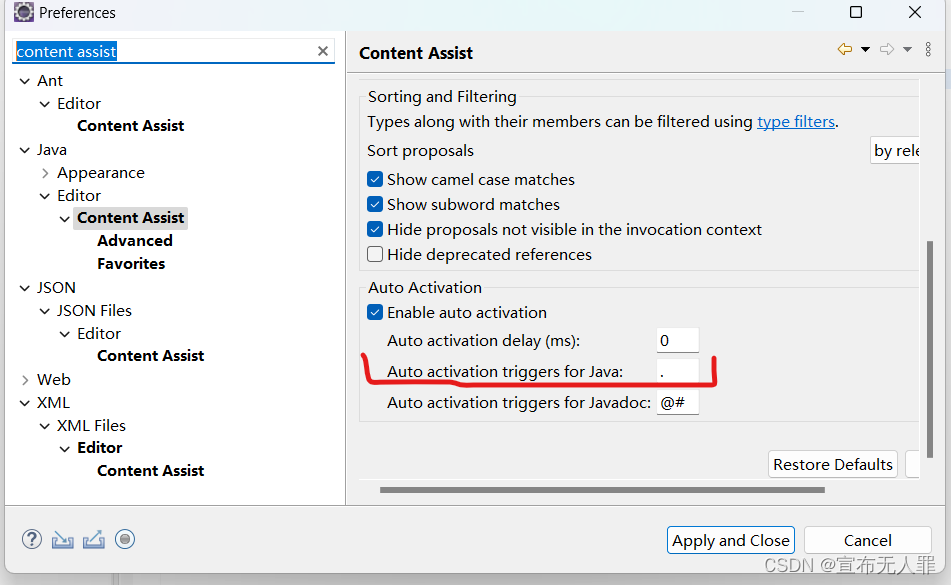This screenshot has width=951, height=585.
Task: Collapse the JSON tree node
Action: coord(25,287)
